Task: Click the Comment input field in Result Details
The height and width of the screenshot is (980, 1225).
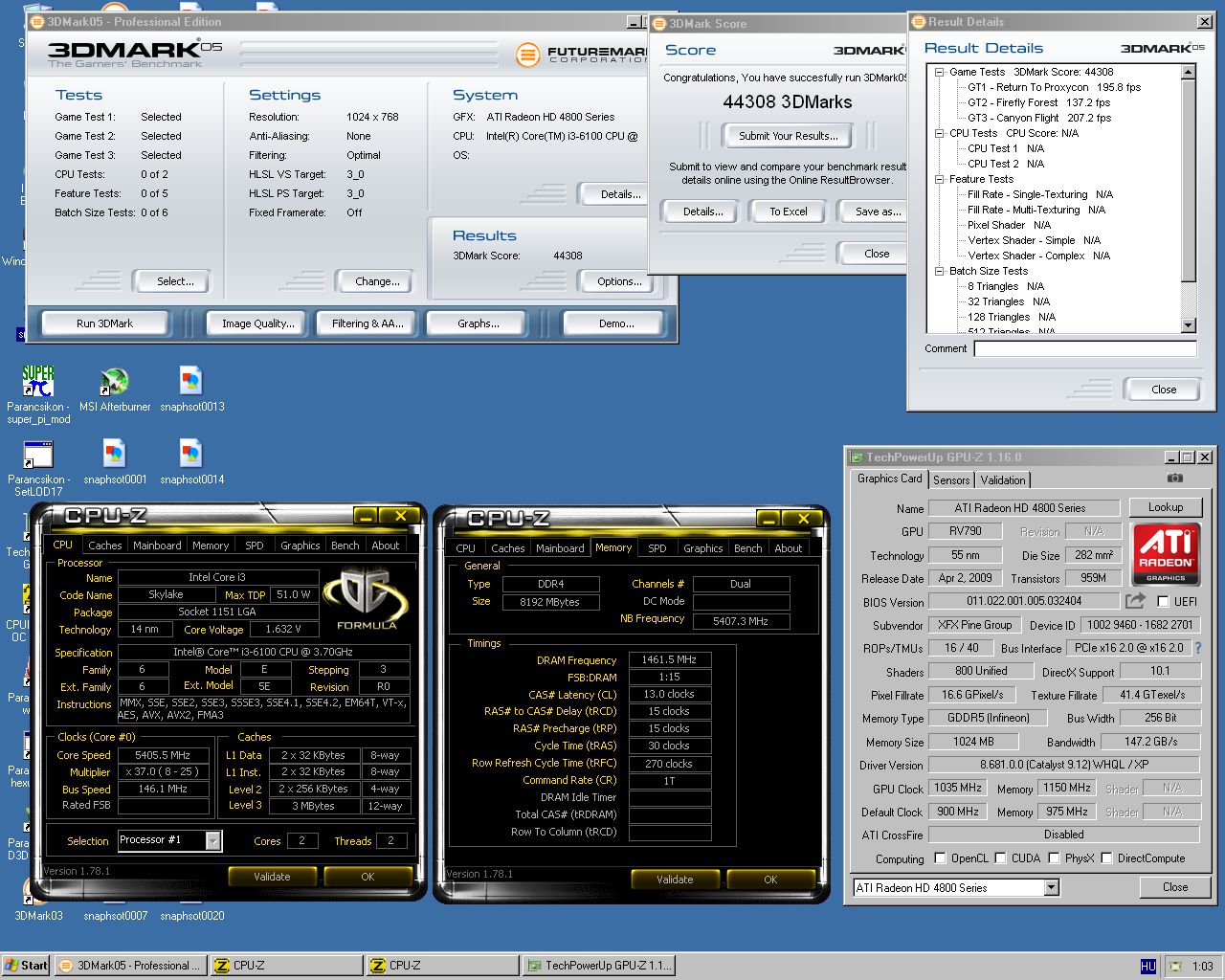Action: click(1085, 348)
